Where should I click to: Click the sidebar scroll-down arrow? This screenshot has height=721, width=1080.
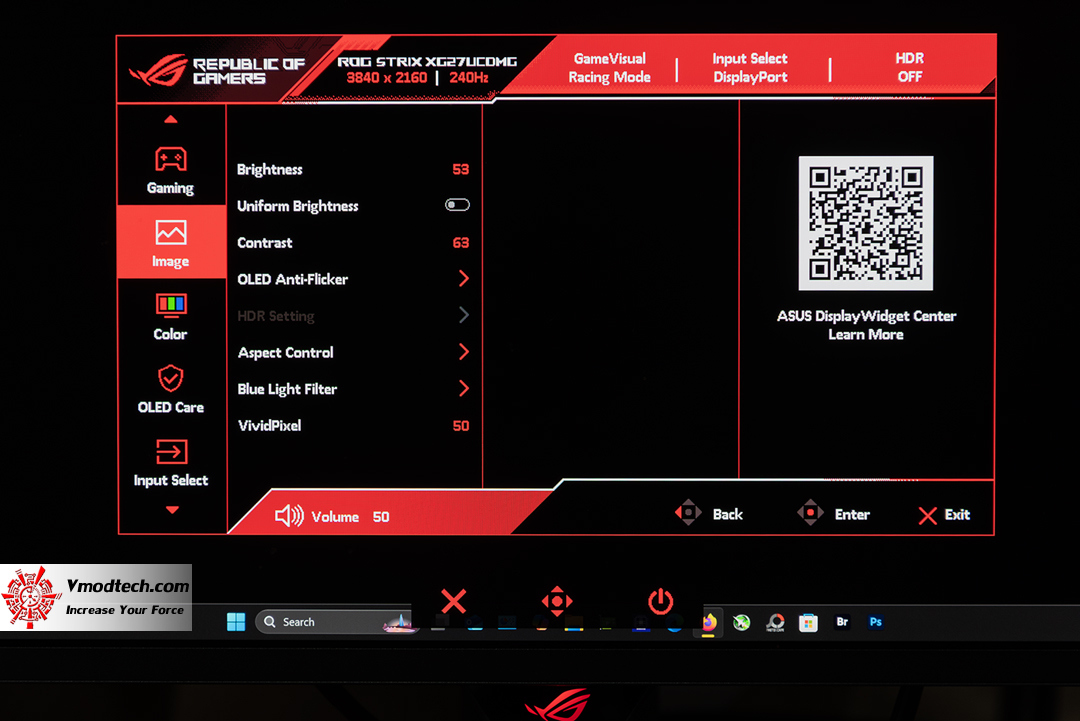172,510
